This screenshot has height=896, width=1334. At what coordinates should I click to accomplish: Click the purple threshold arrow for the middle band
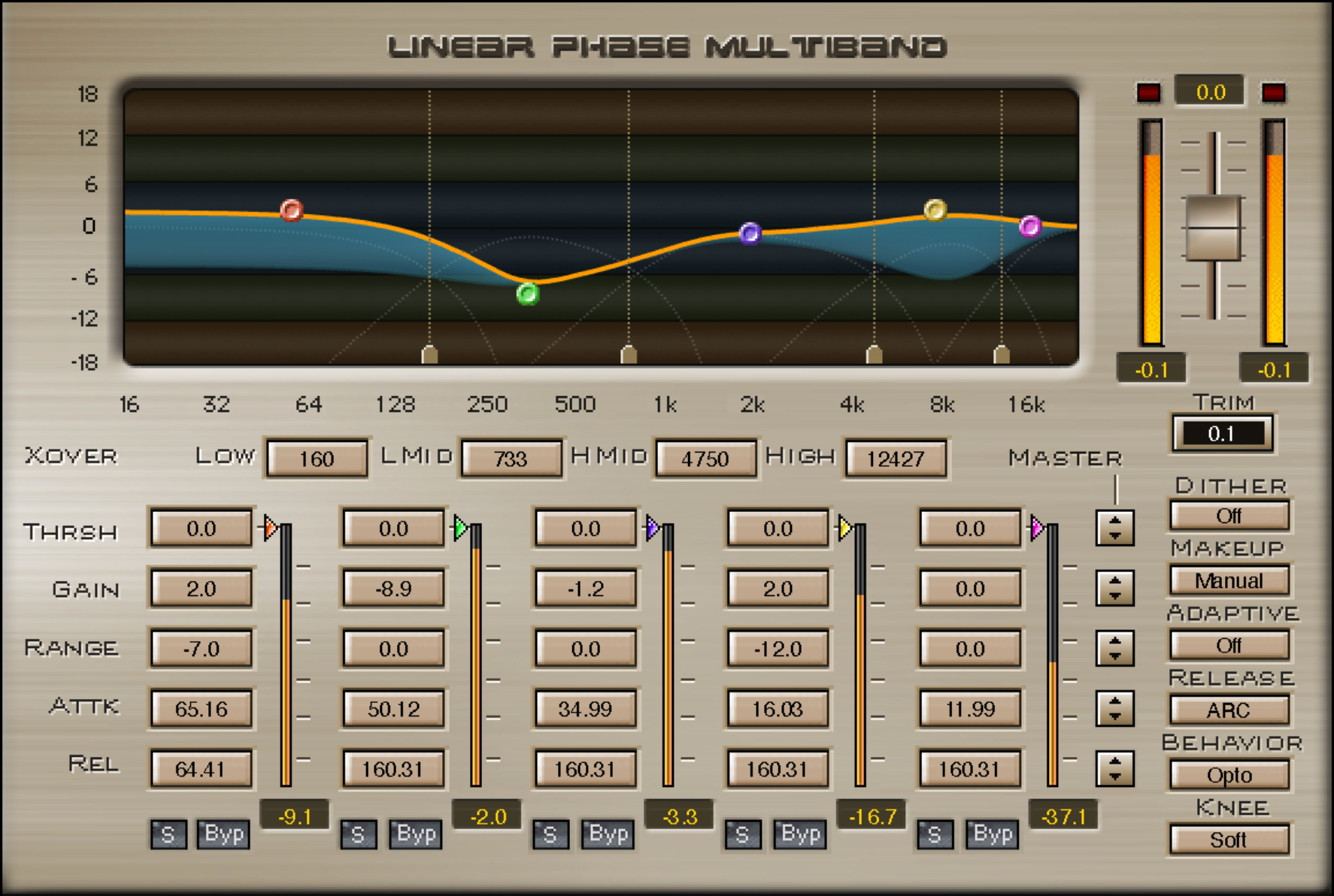tap(651, 528)
